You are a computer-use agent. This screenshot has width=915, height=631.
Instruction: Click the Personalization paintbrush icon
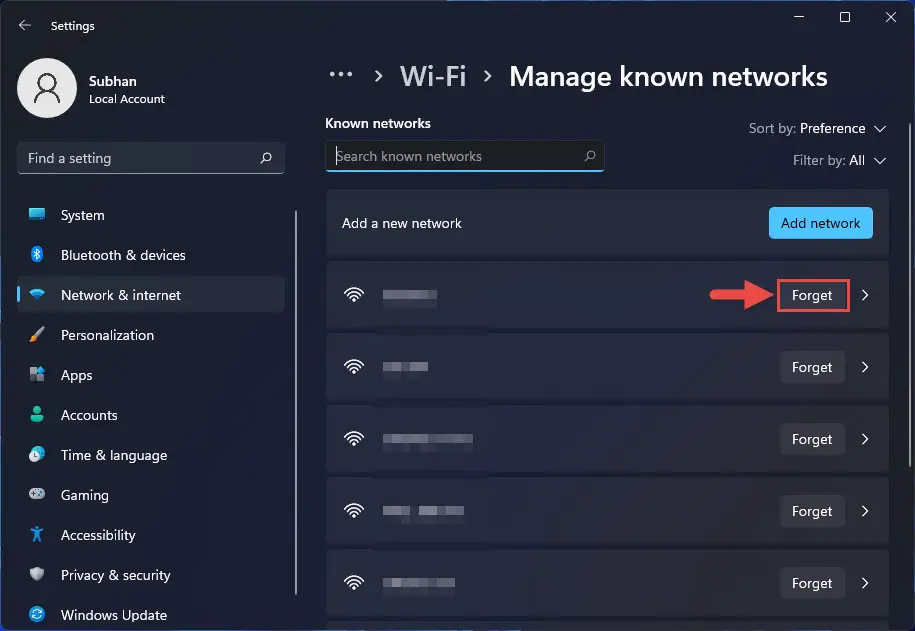[x=37, y=334]
